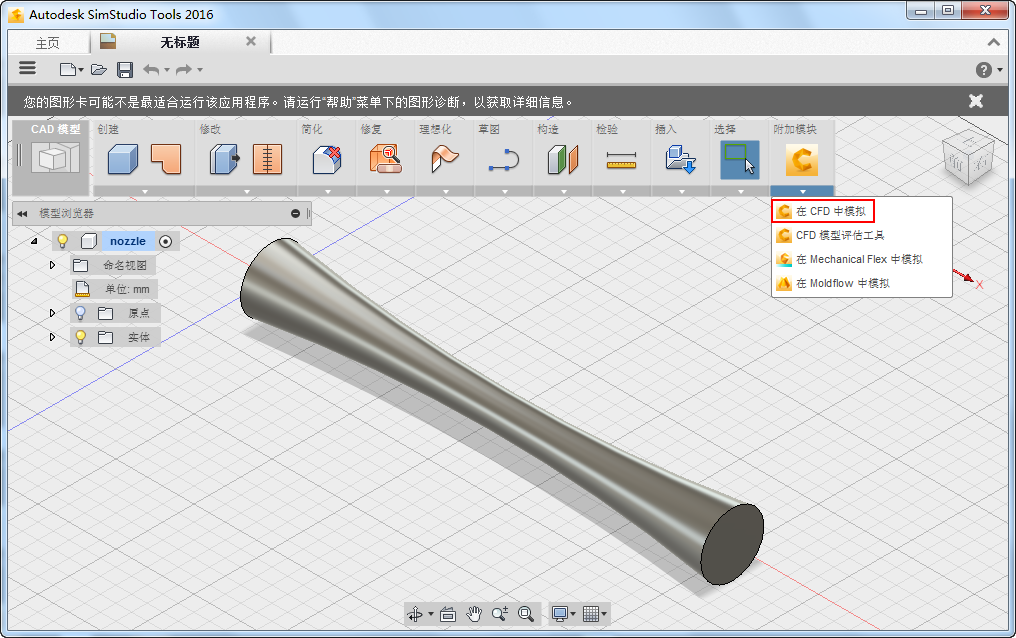Screen dimensions: 1016x638
Task: Save the current document
Action: [125, 69]
